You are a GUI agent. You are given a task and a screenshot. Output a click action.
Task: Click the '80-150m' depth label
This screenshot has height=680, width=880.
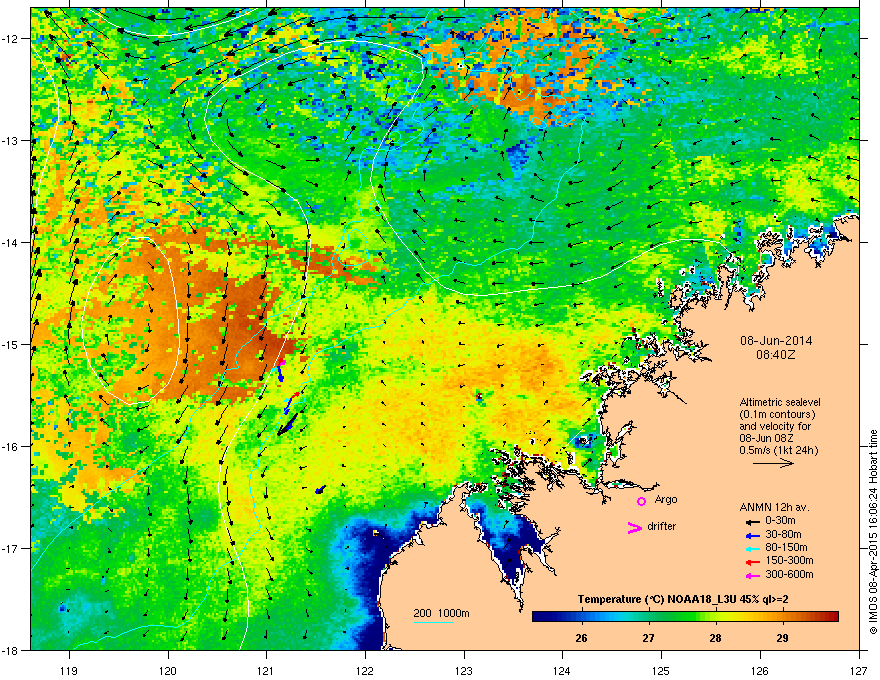point(786,548)
